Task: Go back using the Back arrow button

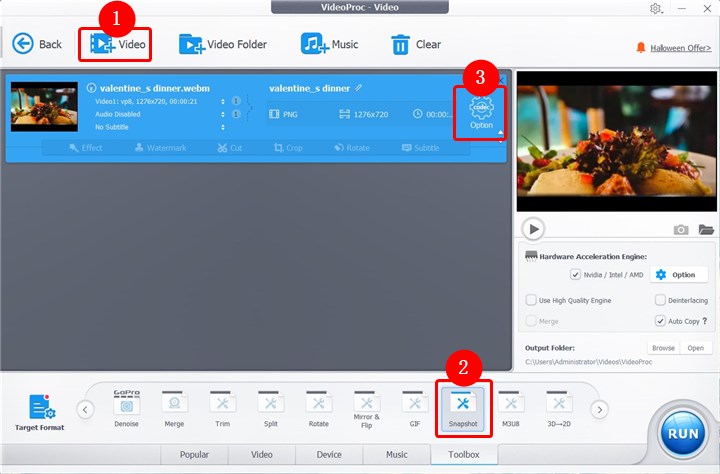Action: coord(37,44)
